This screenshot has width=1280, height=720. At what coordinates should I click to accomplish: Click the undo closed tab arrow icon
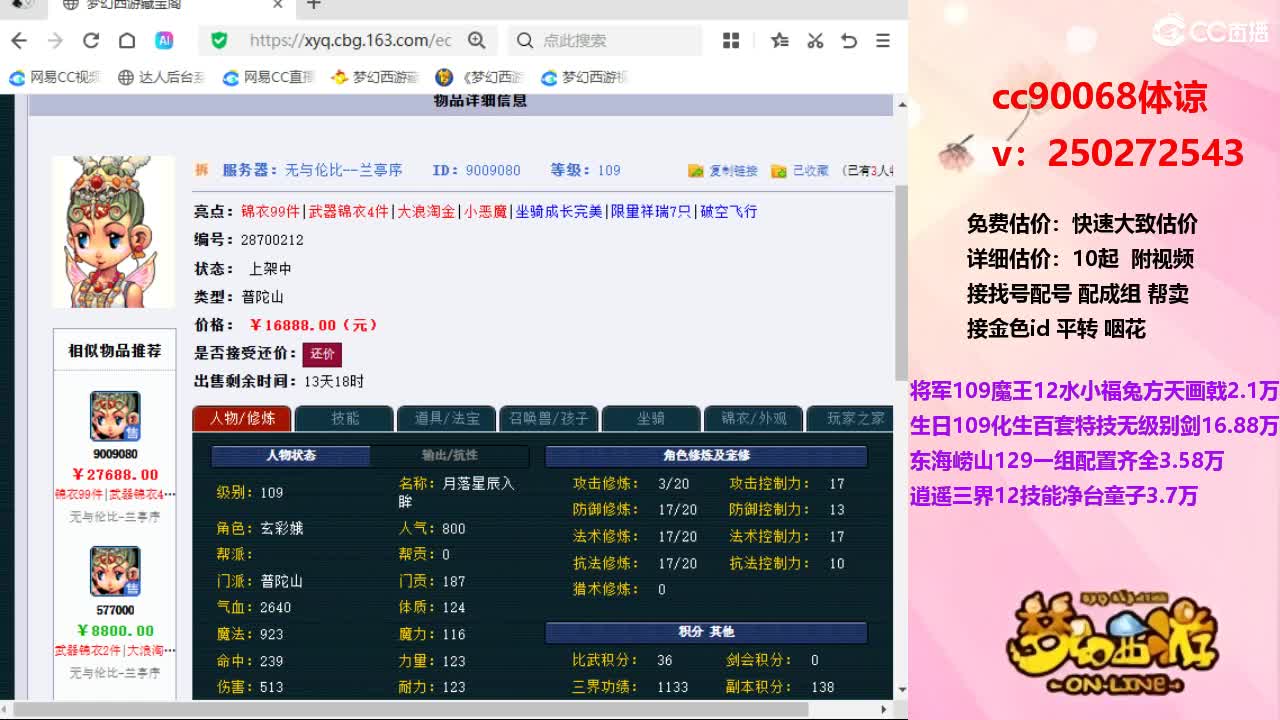tap(849, 40)
